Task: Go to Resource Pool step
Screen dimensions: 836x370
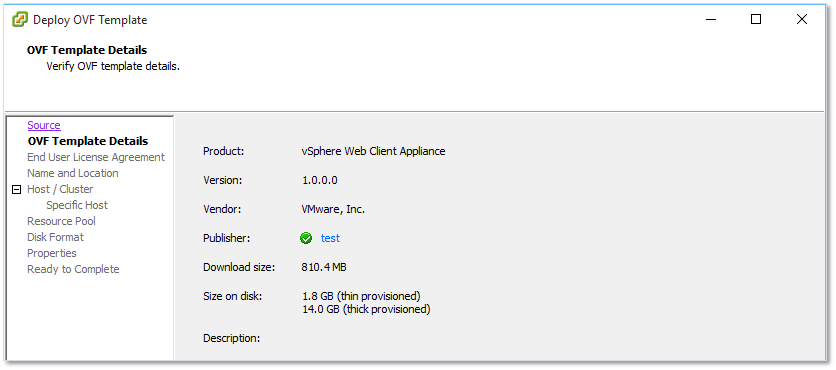Action: pos(61,221)
